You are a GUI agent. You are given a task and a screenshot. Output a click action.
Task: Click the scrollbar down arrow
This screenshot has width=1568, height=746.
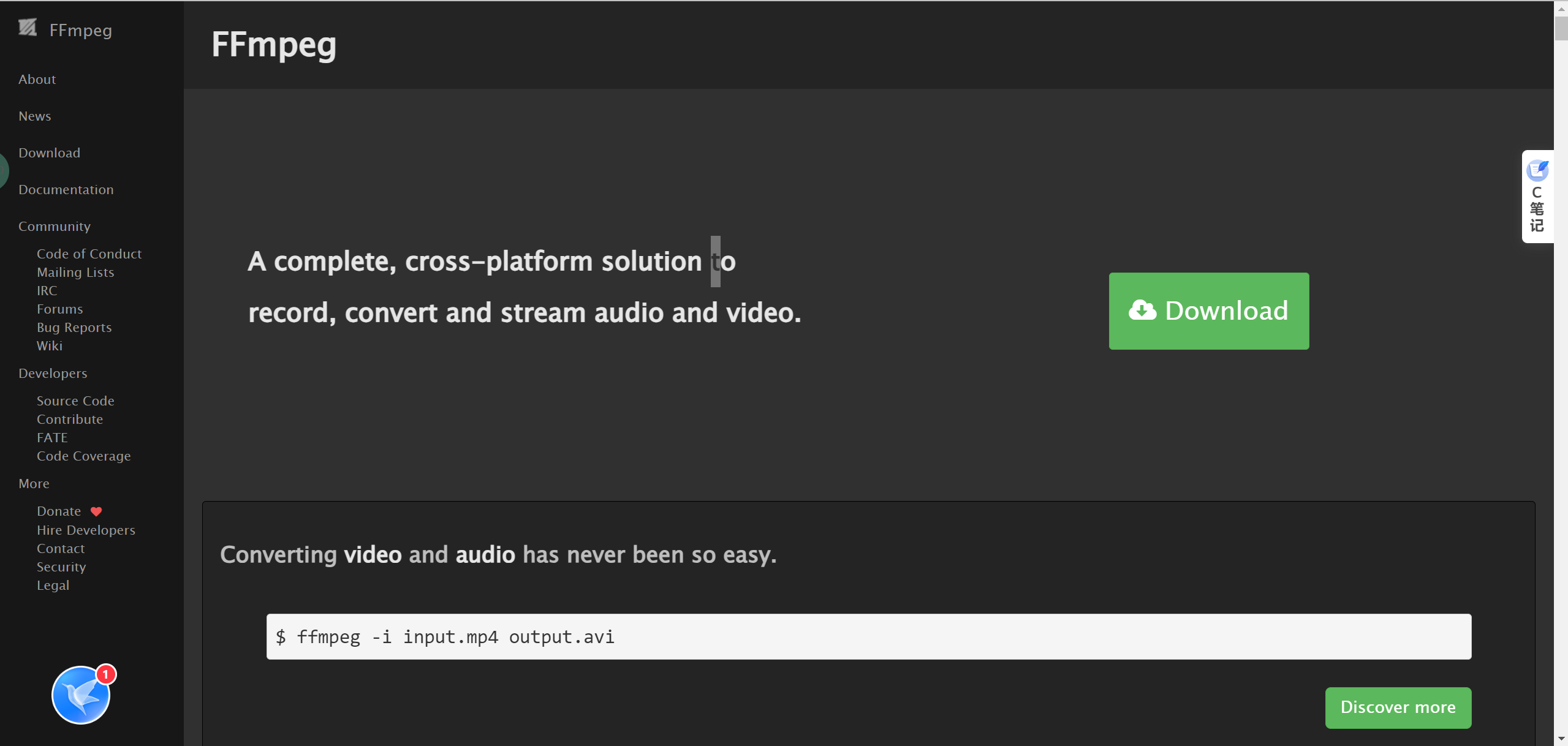tap(1561, 739)
